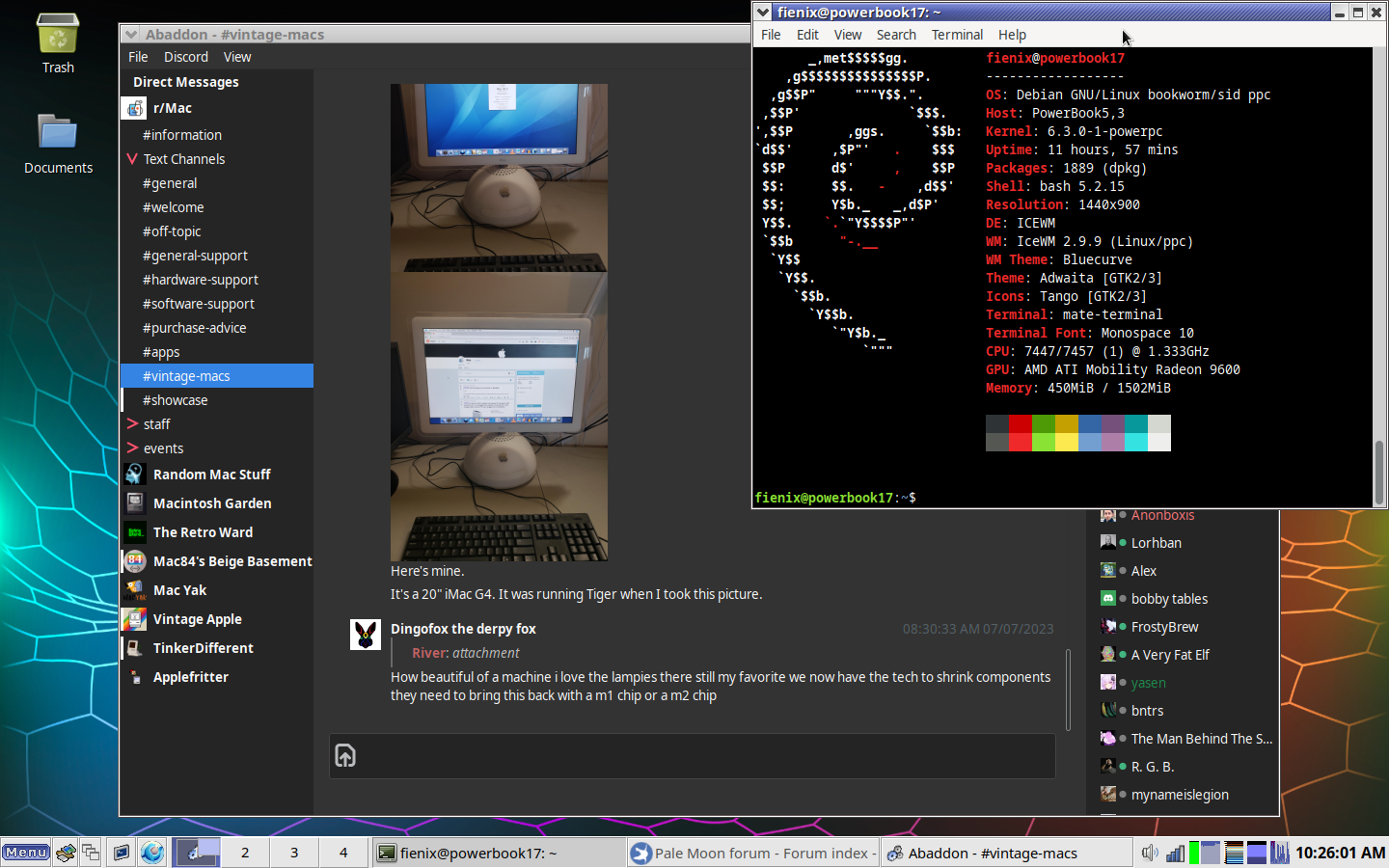
Task: Click the show desktop taskbar icon
Action: tap(66, 853)
